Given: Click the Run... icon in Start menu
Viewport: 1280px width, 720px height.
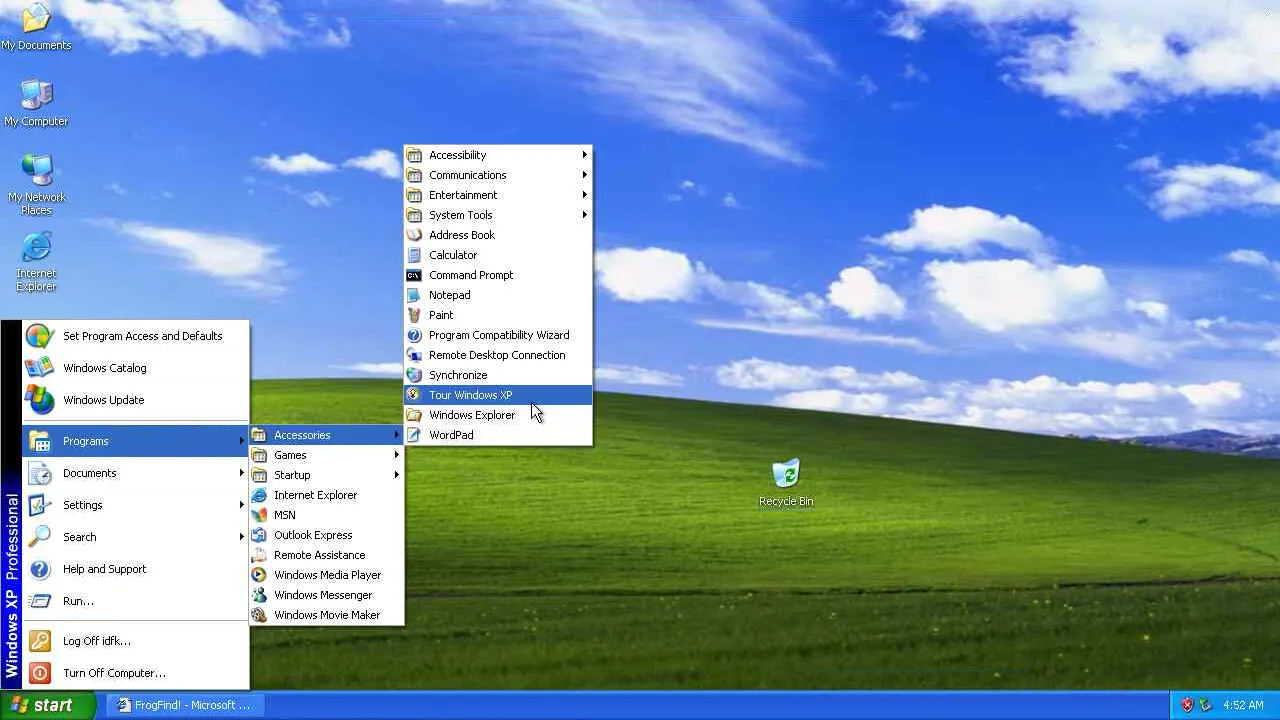Looking at the screenshot, I should coord(40,601).
